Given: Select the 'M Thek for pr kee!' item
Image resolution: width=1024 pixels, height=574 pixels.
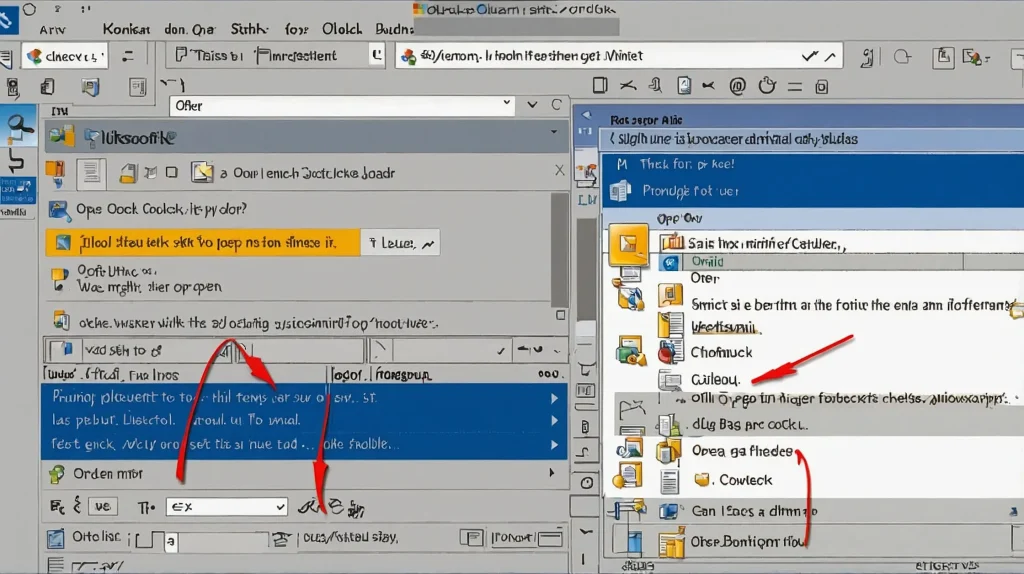Looking at the screenshot, I should tap(812, 164).
